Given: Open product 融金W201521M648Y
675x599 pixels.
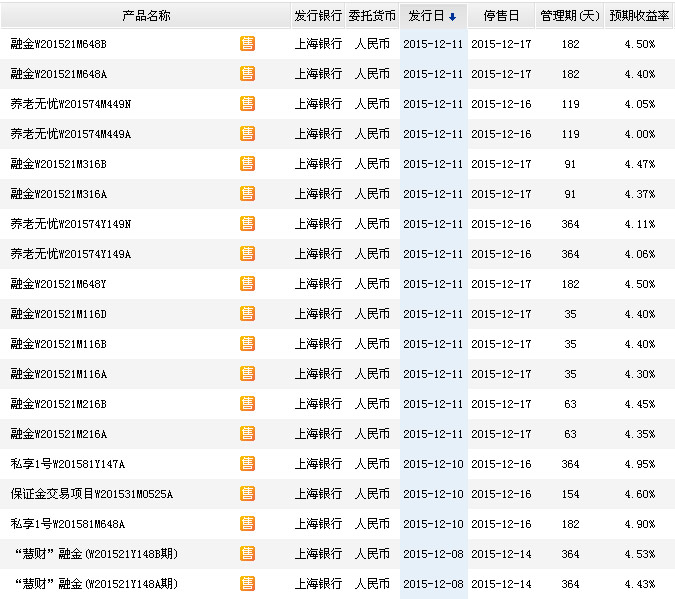Looking at the screenshot, I should [x=59, y=284].
